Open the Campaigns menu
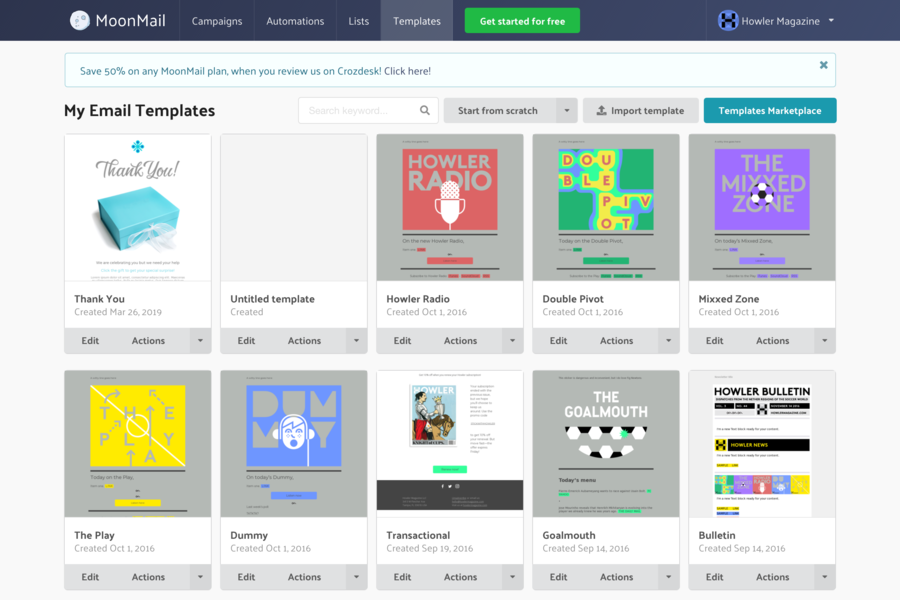Image resolution: width=900 pixels, height=600 pixels. coord(216,21)
